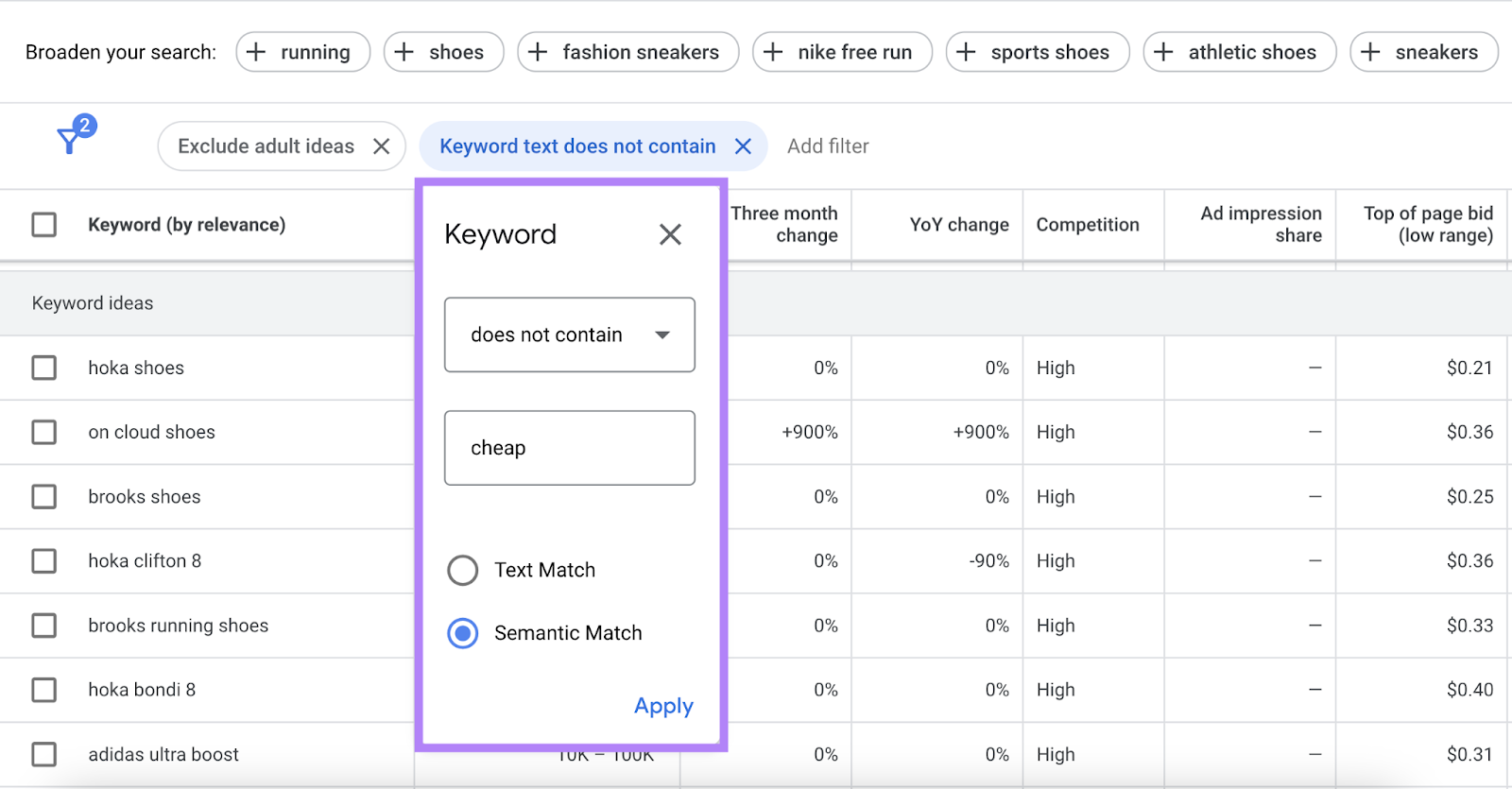Select the Semantic Match radio option
The image size is (1512, 789).
click(x=462, y=633)
